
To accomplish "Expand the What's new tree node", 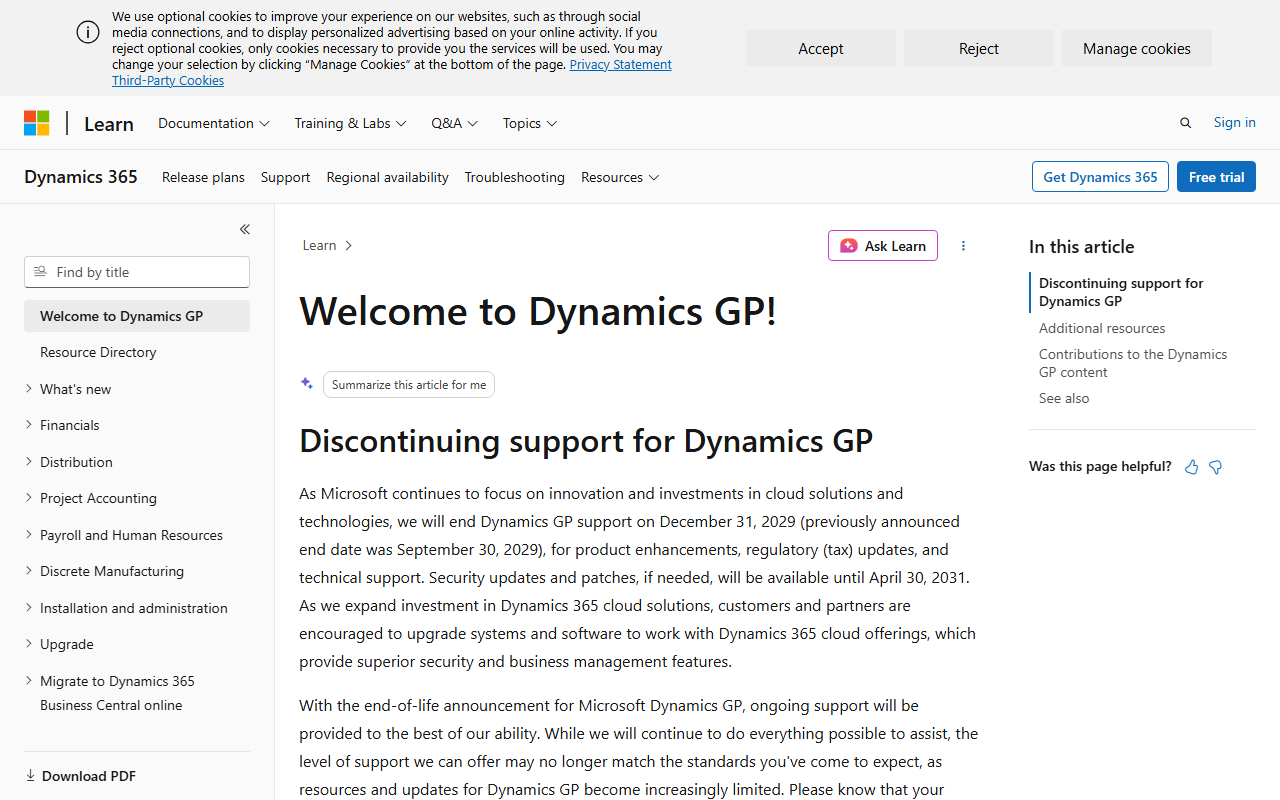I will [29, 389].
